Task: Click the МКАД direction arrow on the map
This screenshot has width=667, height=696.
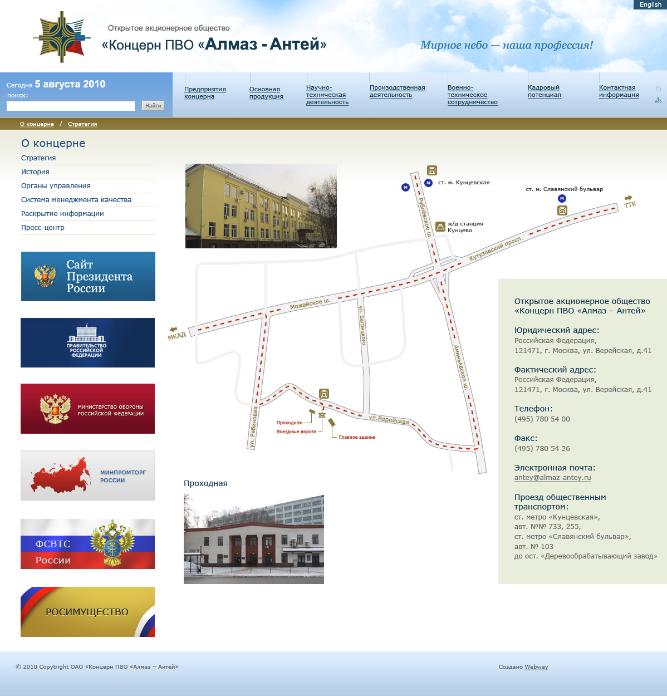Action: pyautogui.click(x=174, y=329)
